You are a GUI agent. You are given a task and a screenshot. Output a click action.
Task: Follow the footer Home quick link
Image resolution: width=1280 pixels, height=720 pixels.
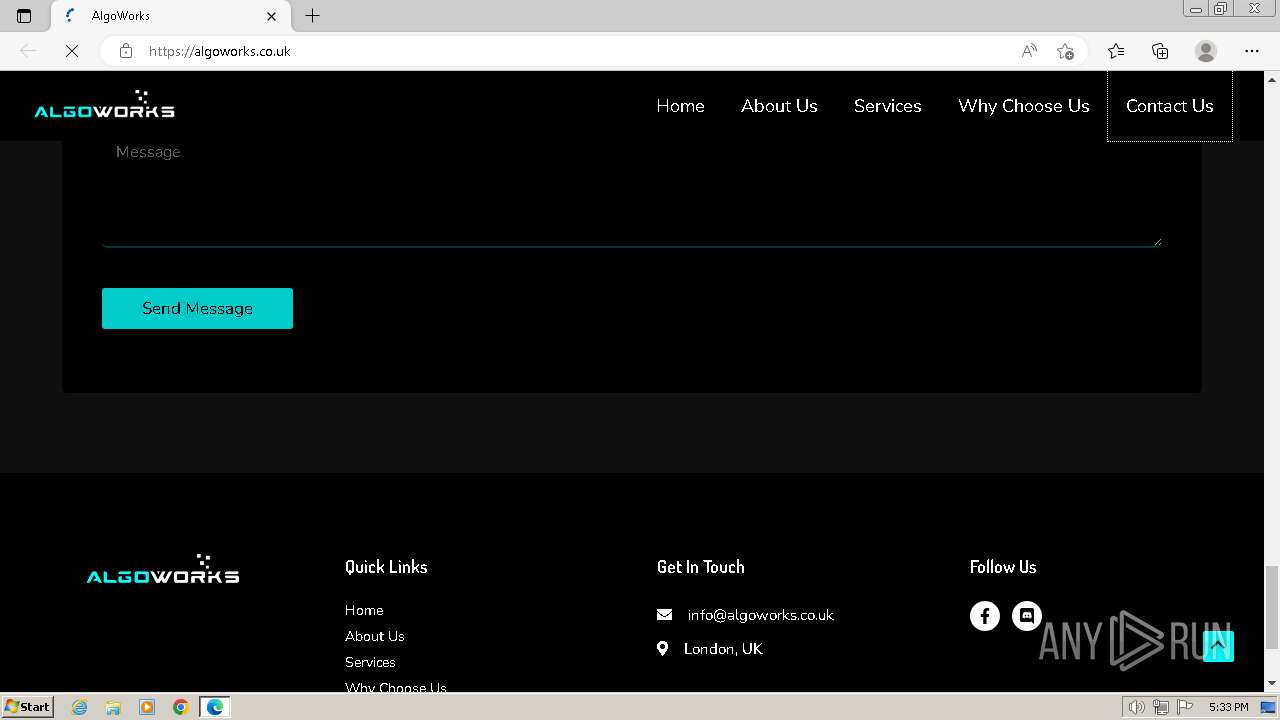364,610
